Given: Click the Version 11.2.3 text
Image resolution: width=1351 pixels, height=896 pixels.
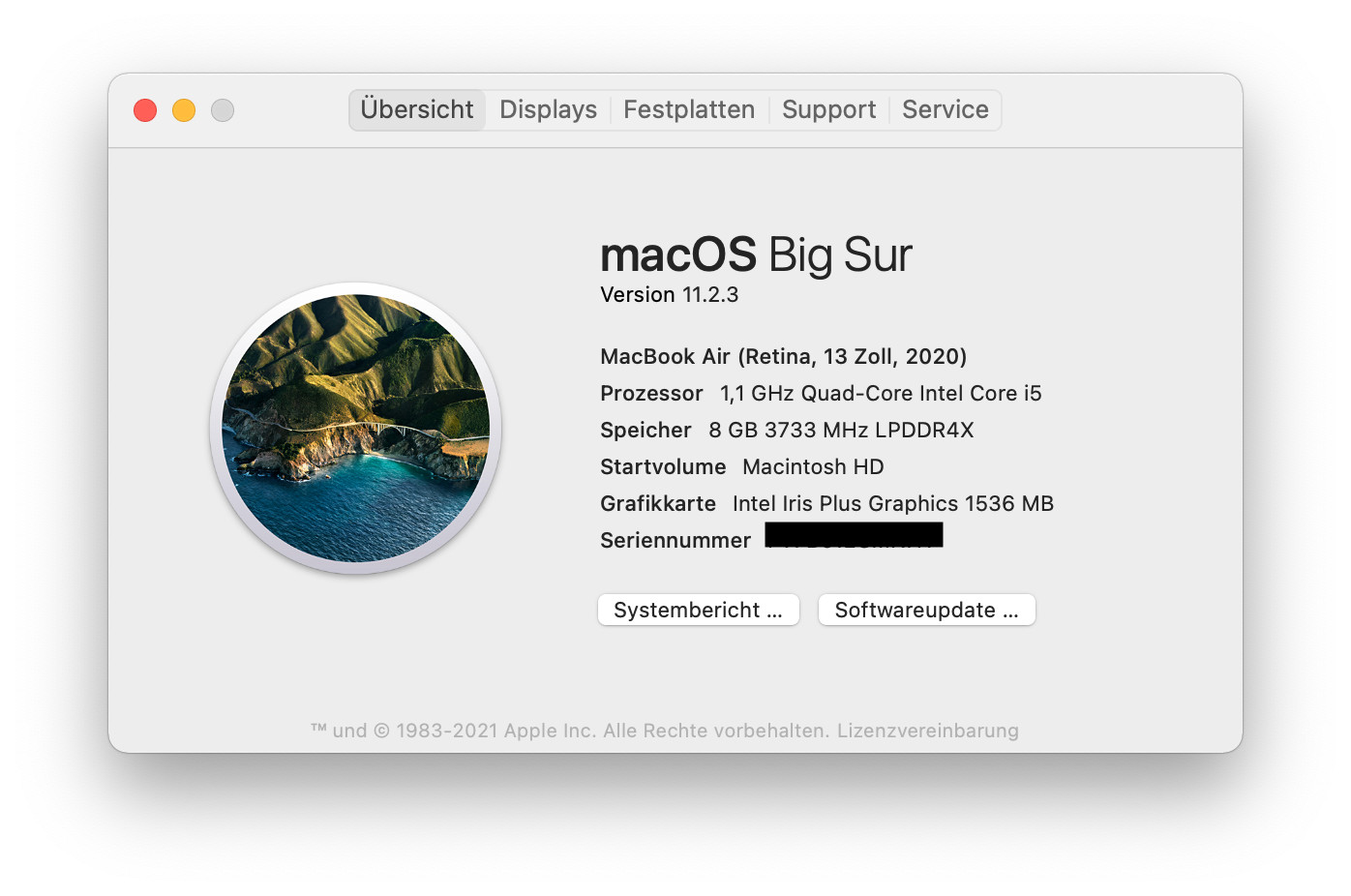Looking at the screenshot, I should (x=670, y=294).
